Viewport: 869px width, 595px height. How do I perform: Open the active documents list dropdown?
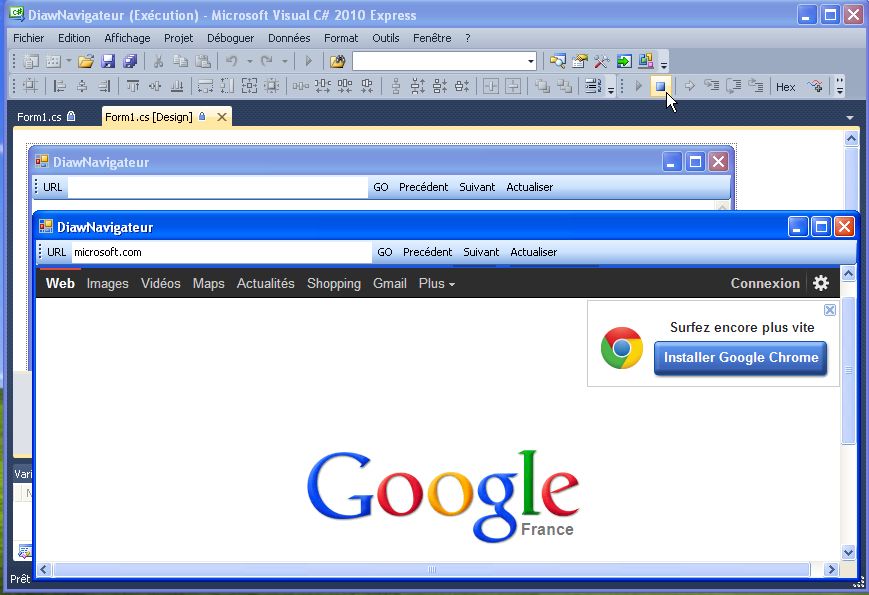click(850, 117)
